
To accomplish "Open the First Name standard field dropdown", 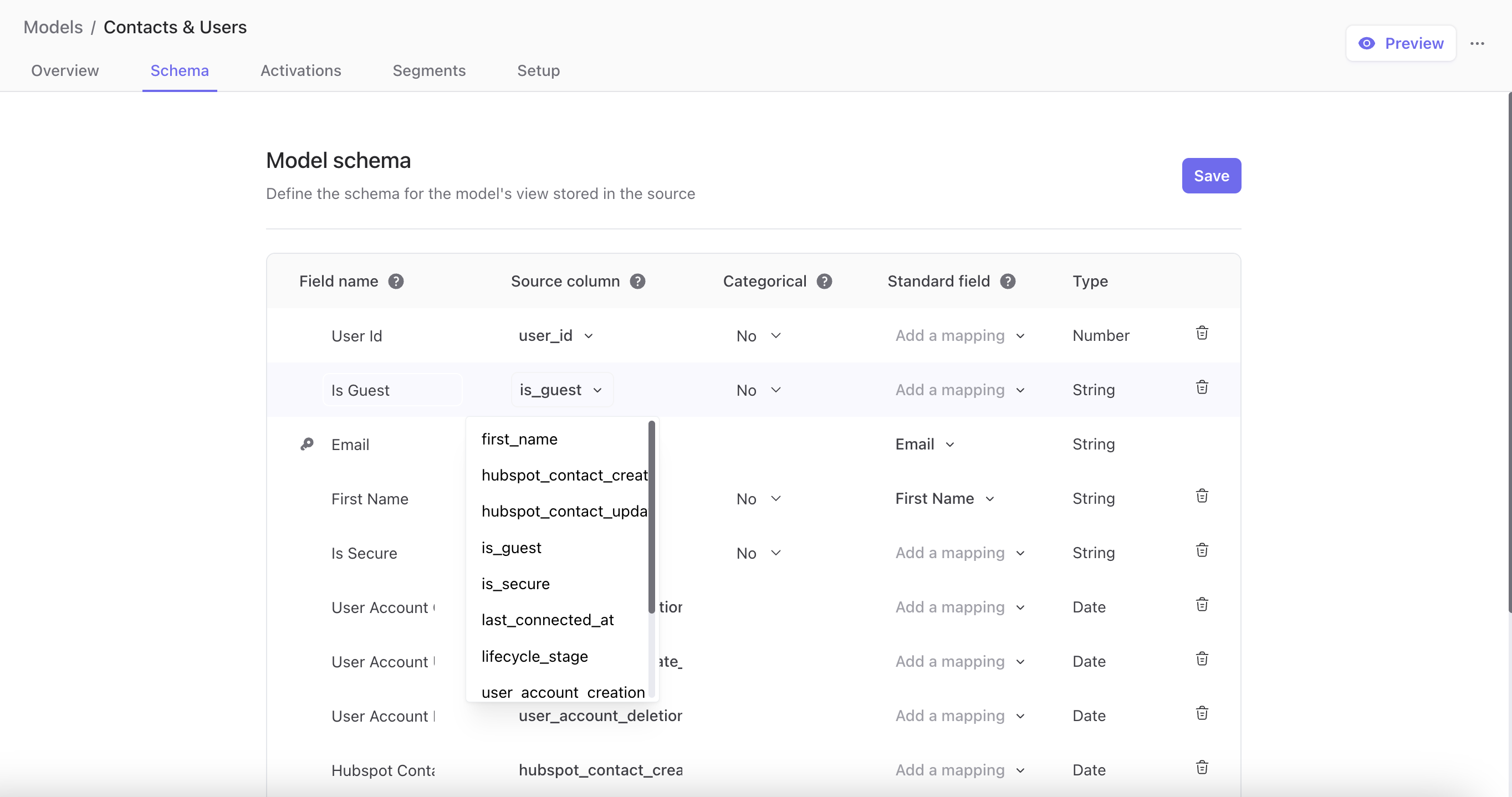I will 944,499.
